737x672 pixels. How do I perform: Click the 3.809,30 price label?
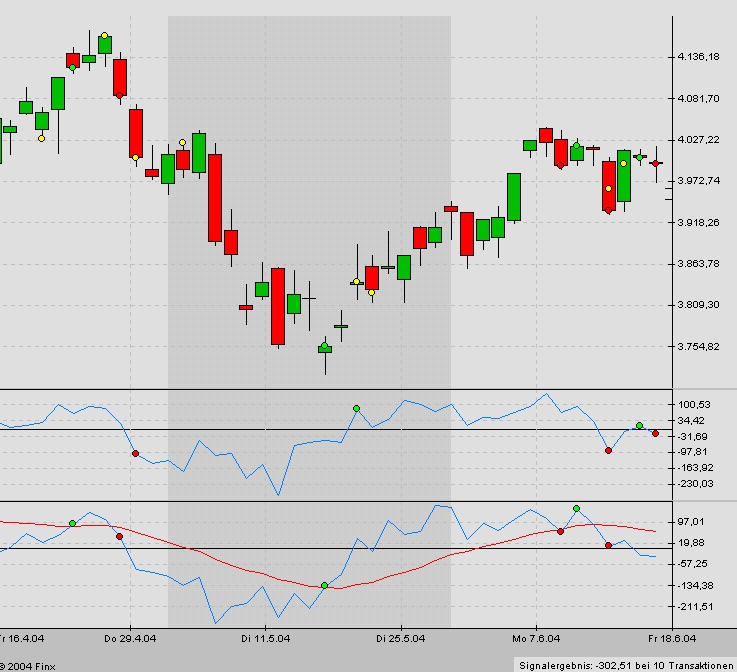coord(698,305)
